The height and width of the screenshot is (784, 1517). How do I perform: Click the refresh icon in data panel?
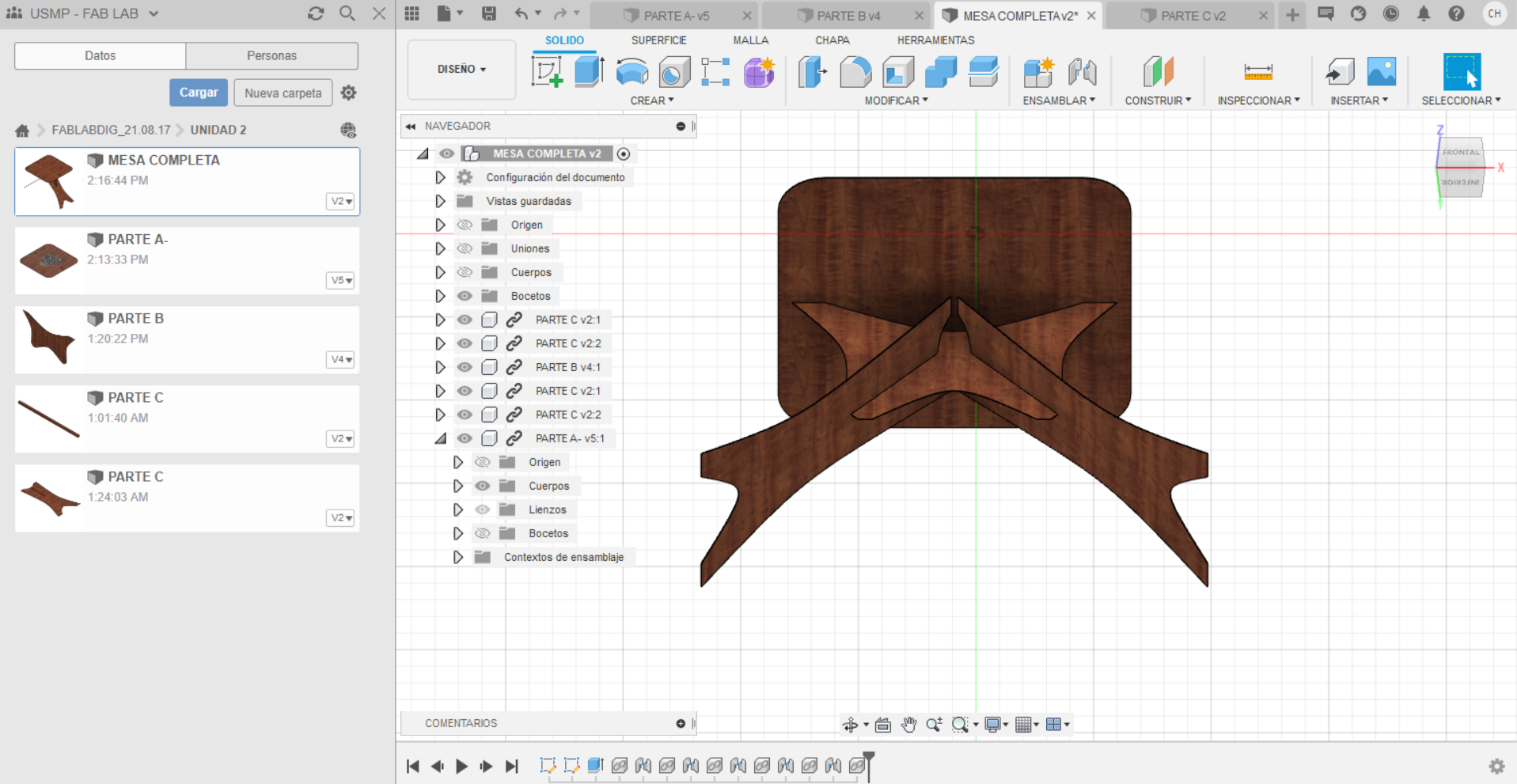tap(316, 13)
